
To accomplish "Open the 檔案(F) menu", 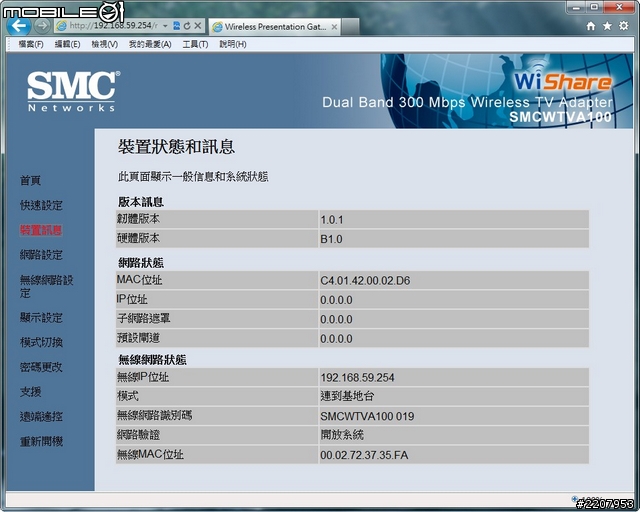I will tap(31, 44).
